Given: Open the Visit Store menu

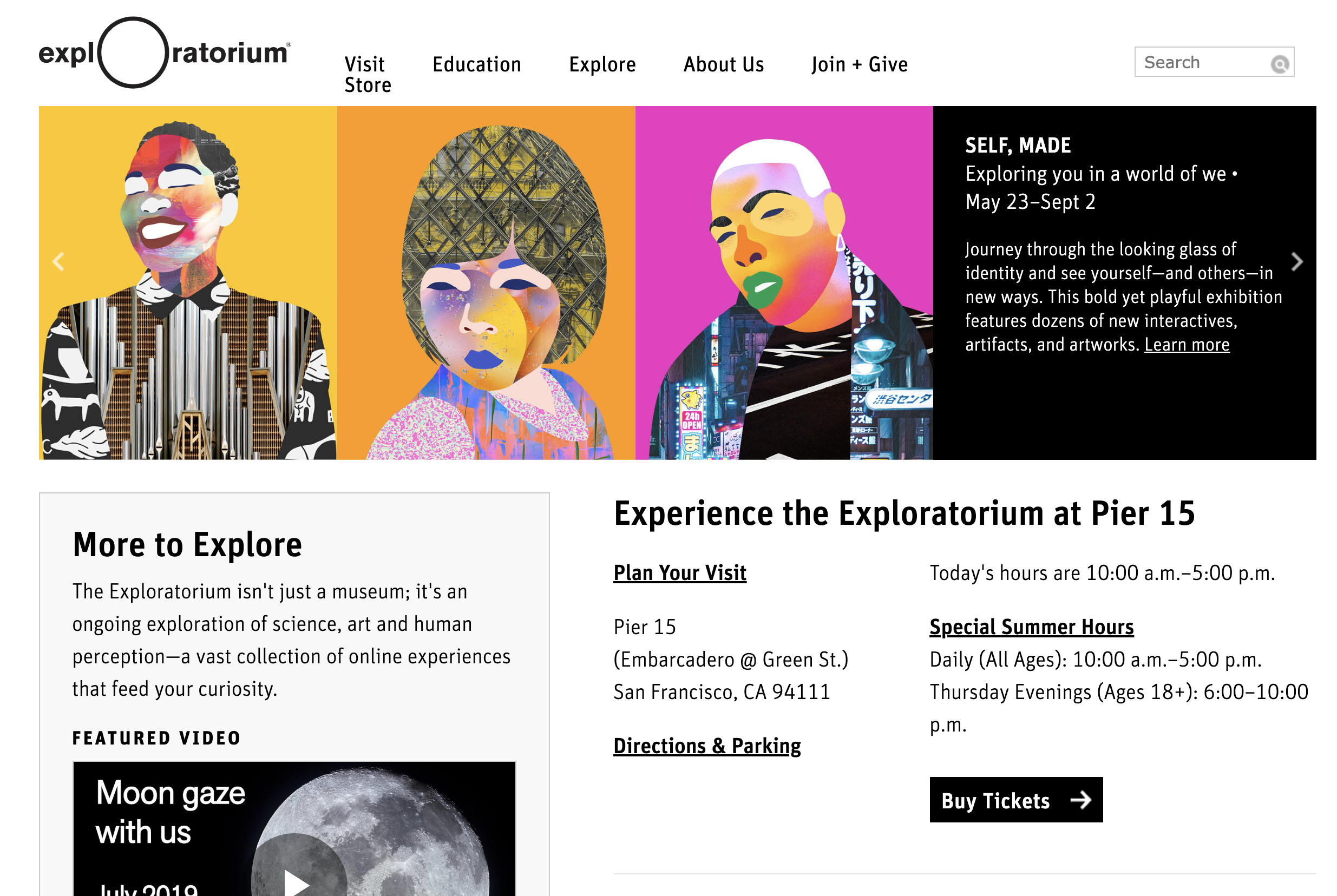Looking at the screenshot, I should pos(368,74).
